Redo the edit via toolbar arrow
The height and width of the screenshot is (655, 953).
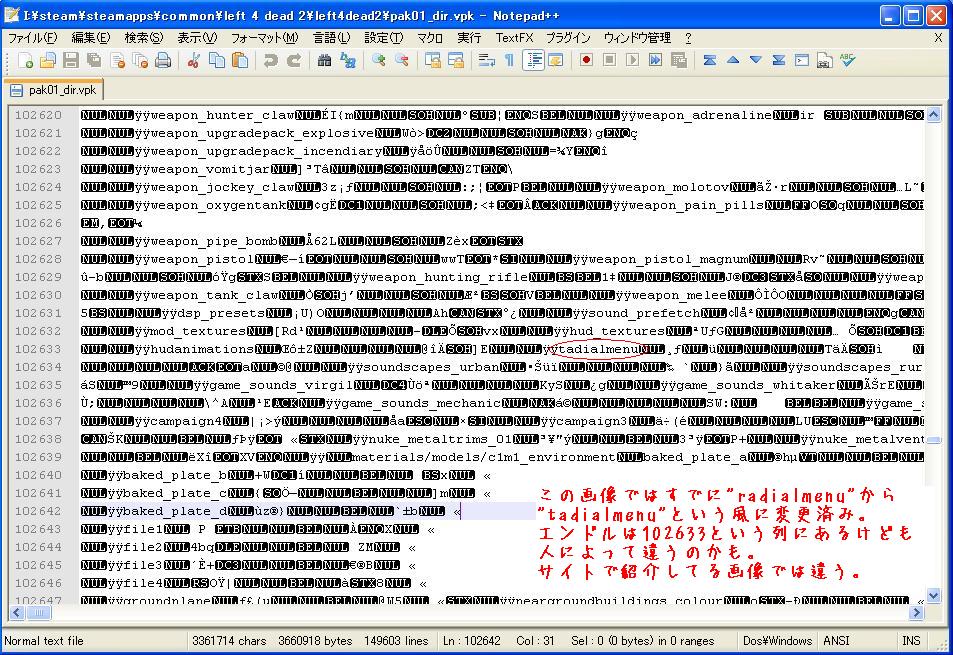pos(294,60)
